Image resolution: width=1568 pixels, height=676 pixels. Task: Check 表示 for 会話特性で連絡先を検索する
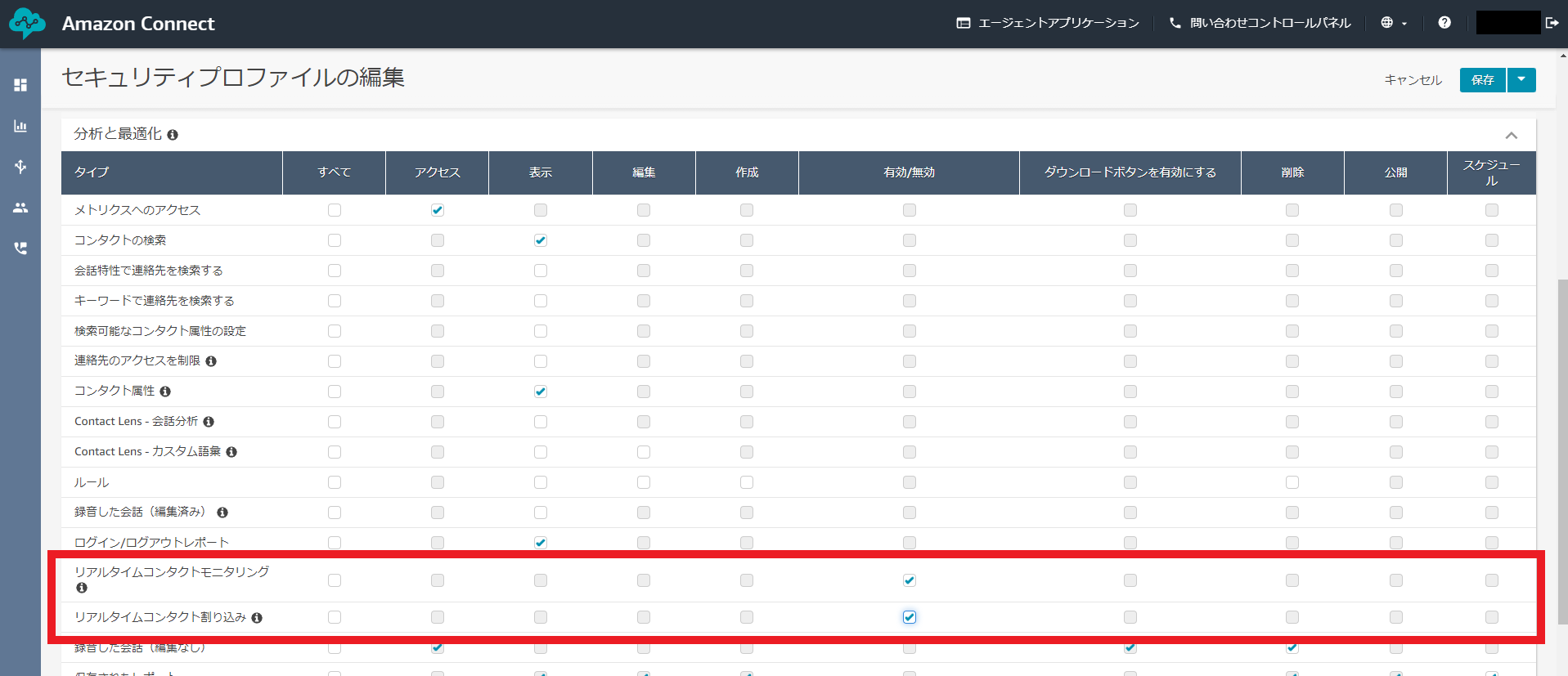(541, 271)
